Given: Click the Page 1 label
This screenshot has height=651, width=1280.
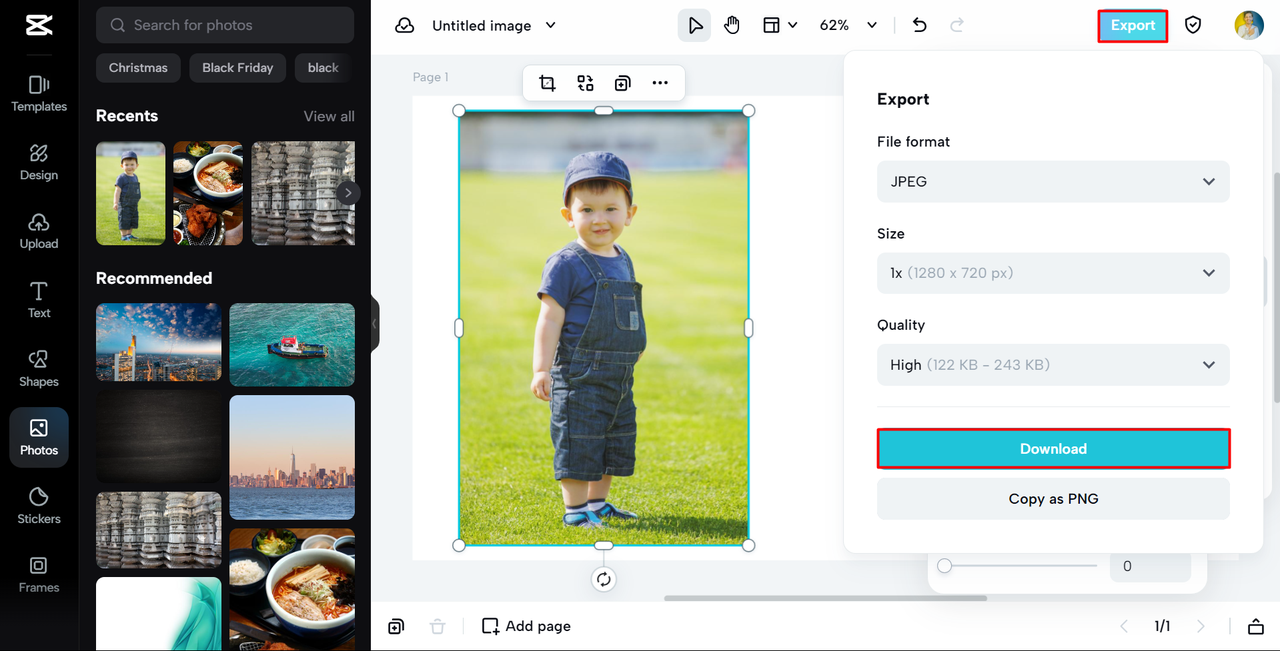Looking at the screenshot, I should pyautogui.click(x=431, y=77).
